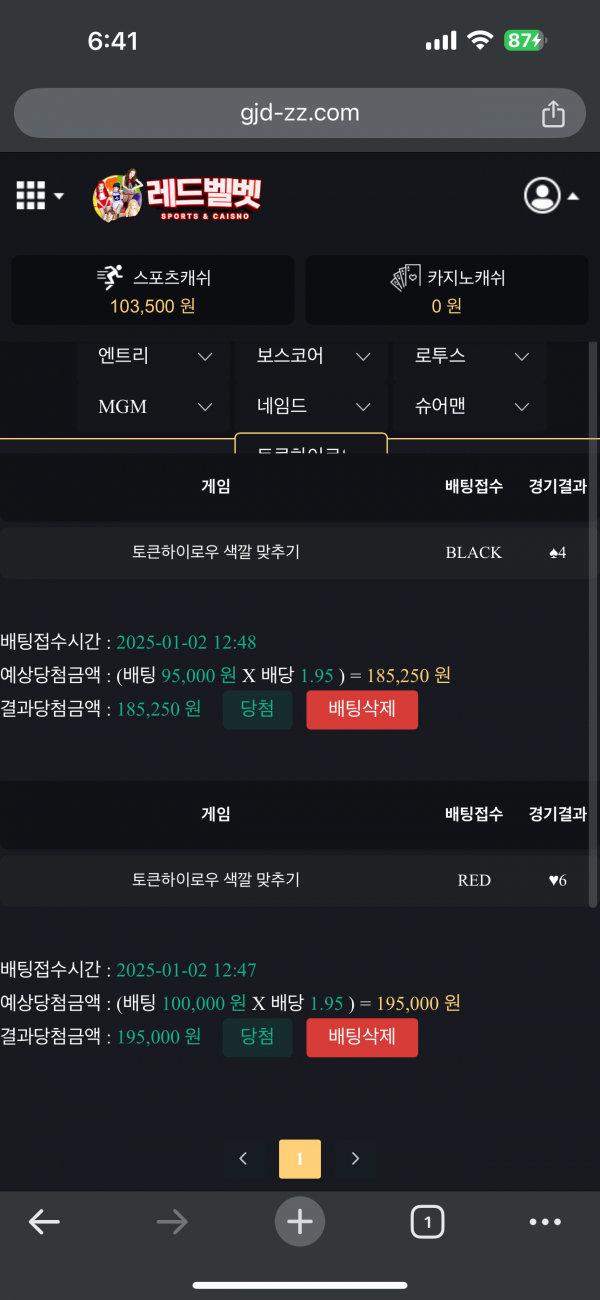This screenshot has width=600, height=1300.
Task: Go back with the browser back arrow
Action: click(x=44, y=1221)
